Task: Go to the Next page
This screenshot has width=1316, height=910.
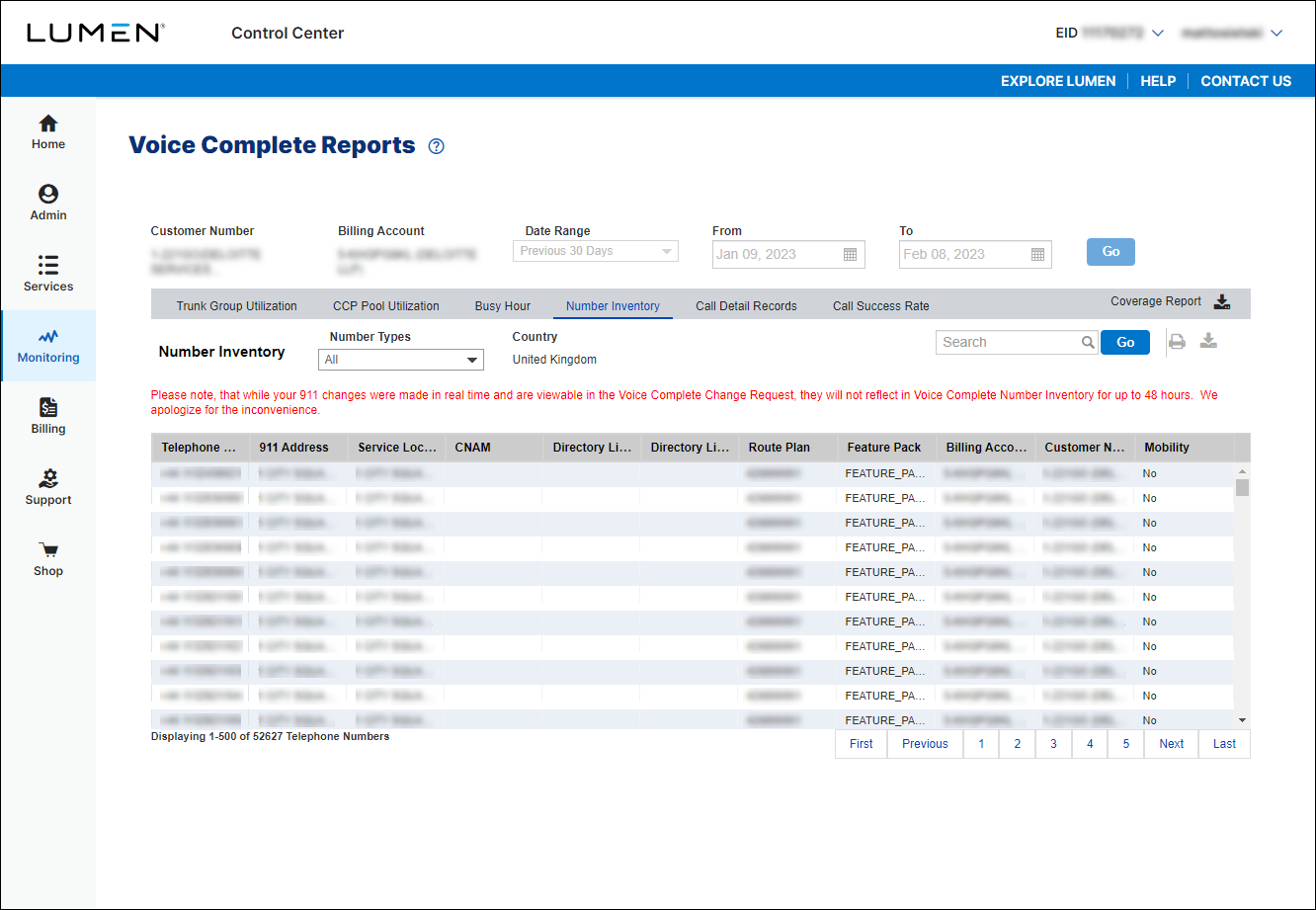Action: coord(1172,744)
